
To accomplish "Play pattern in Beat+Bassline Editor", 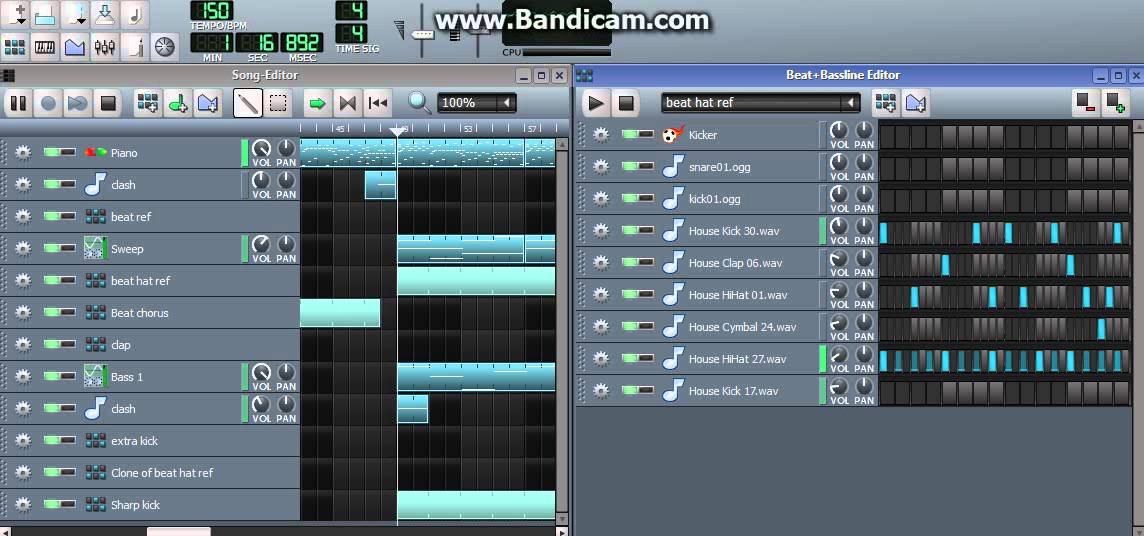I will point(596,103).
